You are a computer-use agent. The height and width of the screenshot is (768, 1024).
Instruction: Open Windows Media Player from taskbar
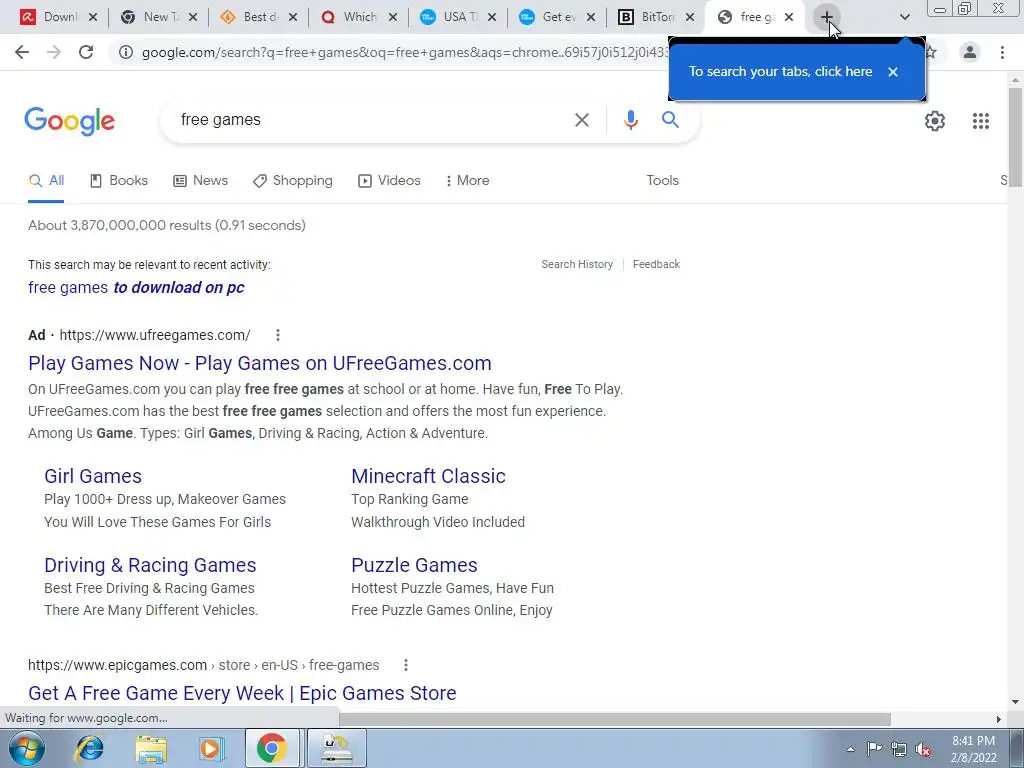[211, 748]
